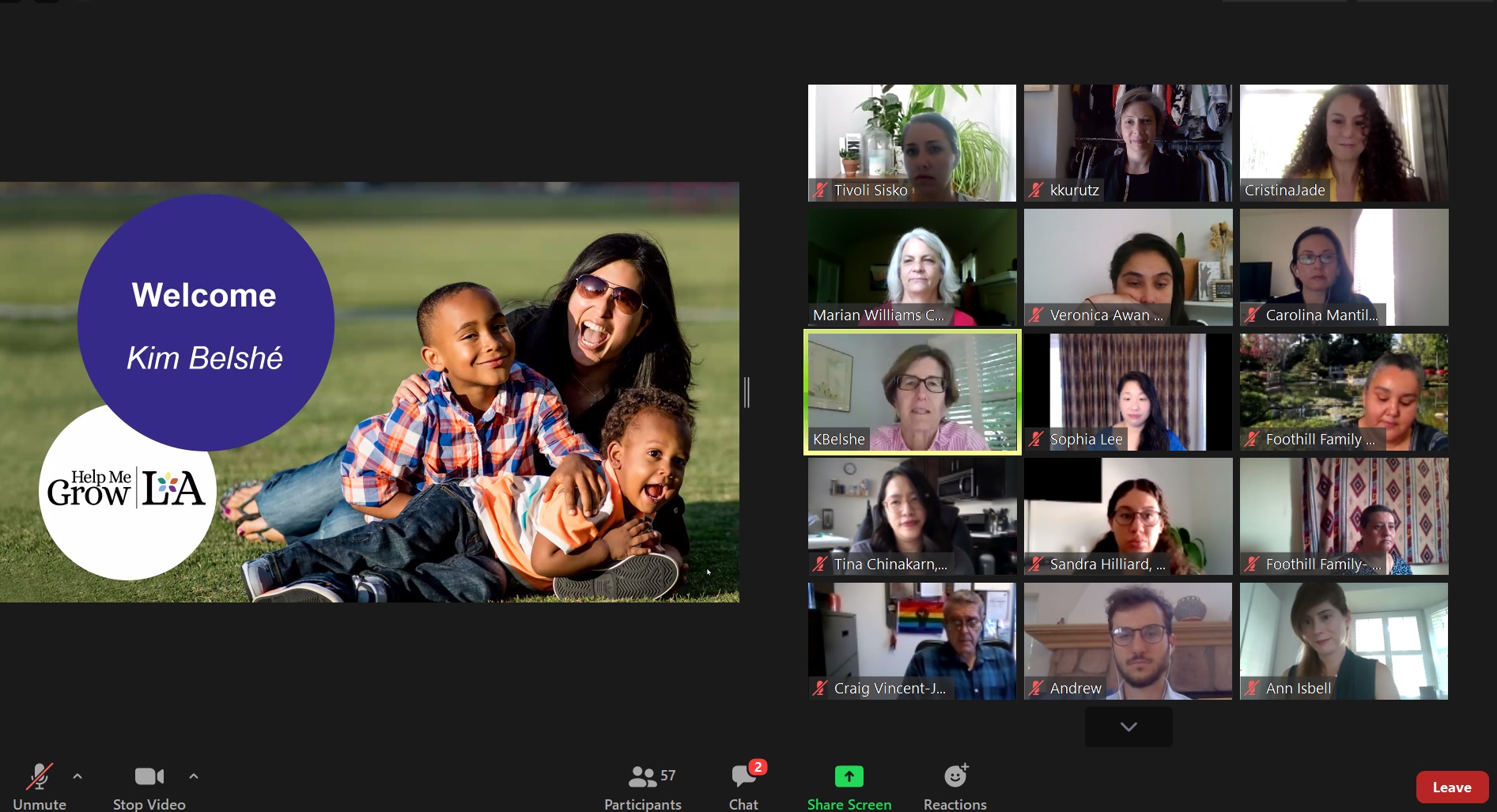Click the KBelshe name label
Screen dimensions: 1497x812
(839, 439)
